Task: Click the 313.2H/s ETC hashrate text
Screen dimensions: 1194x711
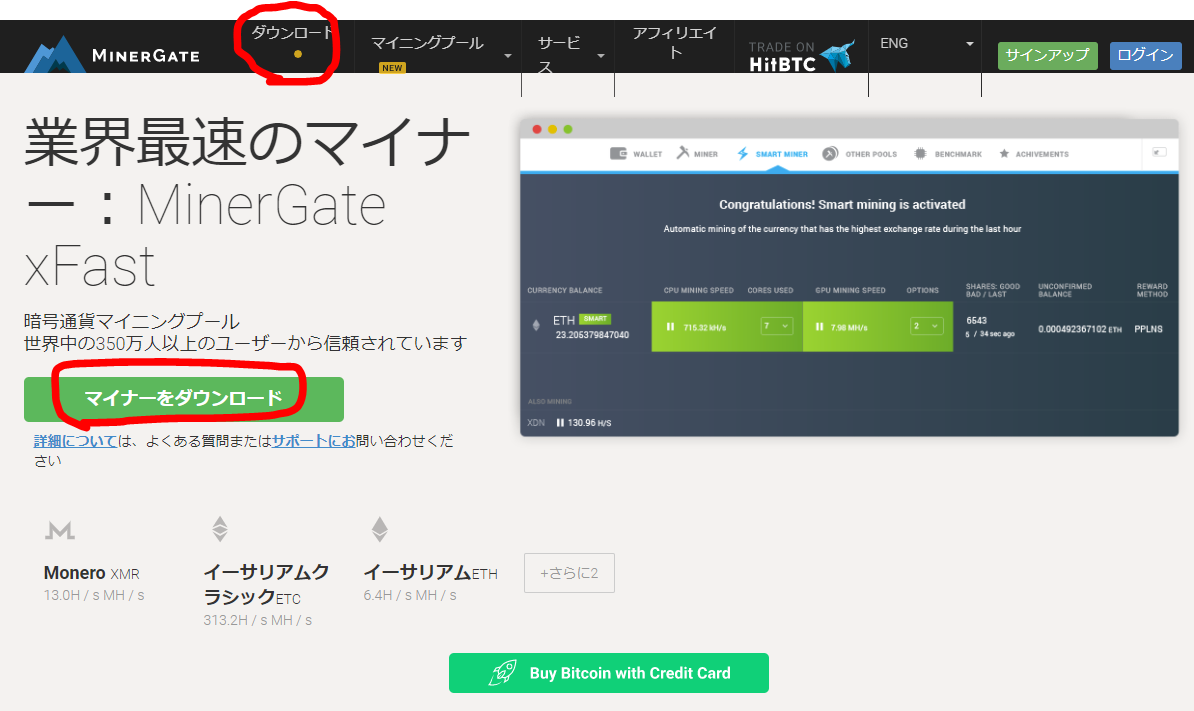Action: [257, 620]
